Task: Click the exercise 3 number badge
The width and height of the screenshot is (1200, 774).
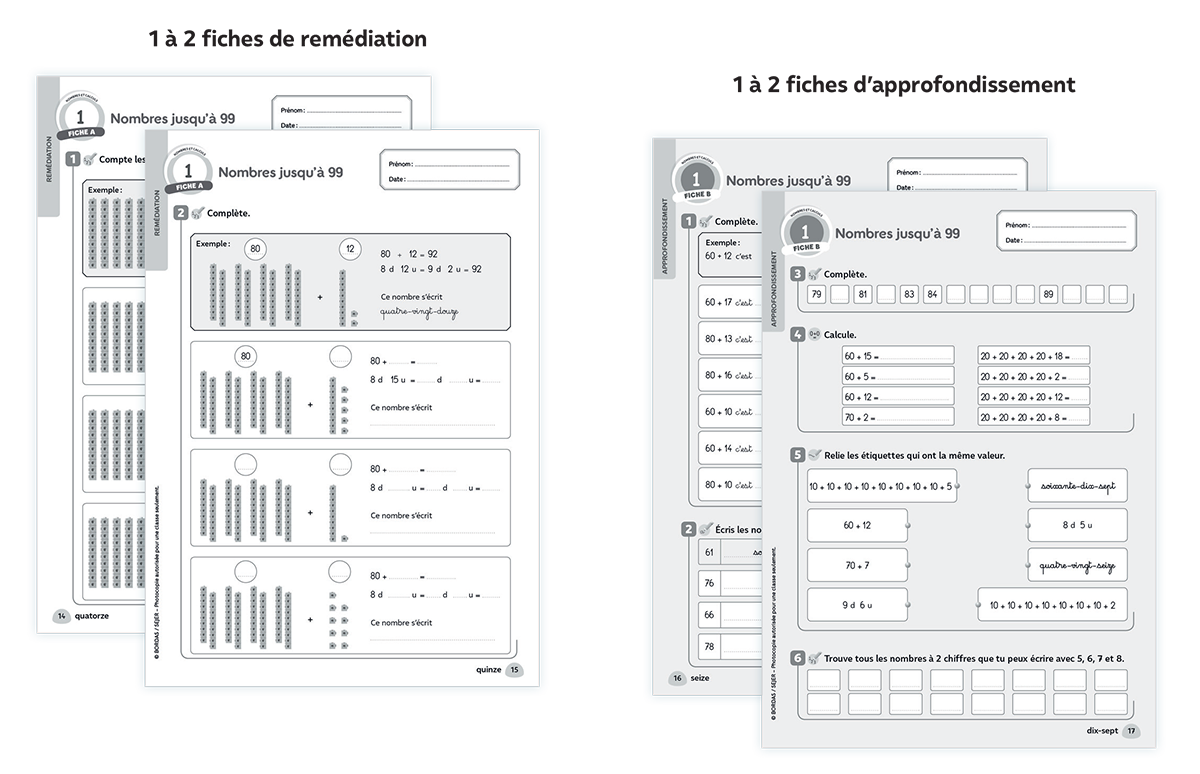Action: pos(797,274)
